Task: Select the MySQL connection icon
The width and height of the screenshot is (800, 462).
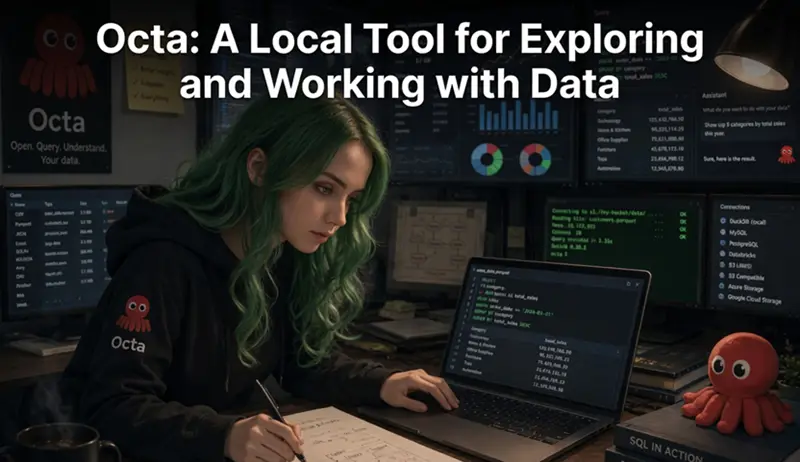Action: coord(723,232)
